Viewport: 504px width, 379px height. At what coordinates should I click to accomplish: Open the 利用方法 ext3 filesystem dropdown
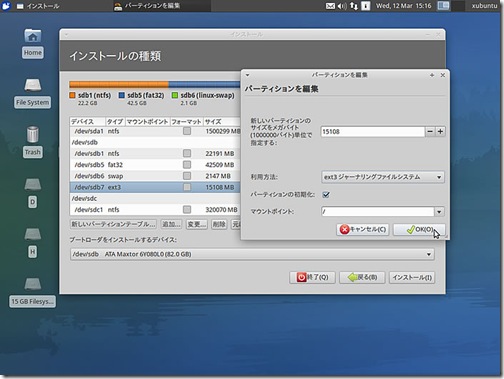(383, 177)
